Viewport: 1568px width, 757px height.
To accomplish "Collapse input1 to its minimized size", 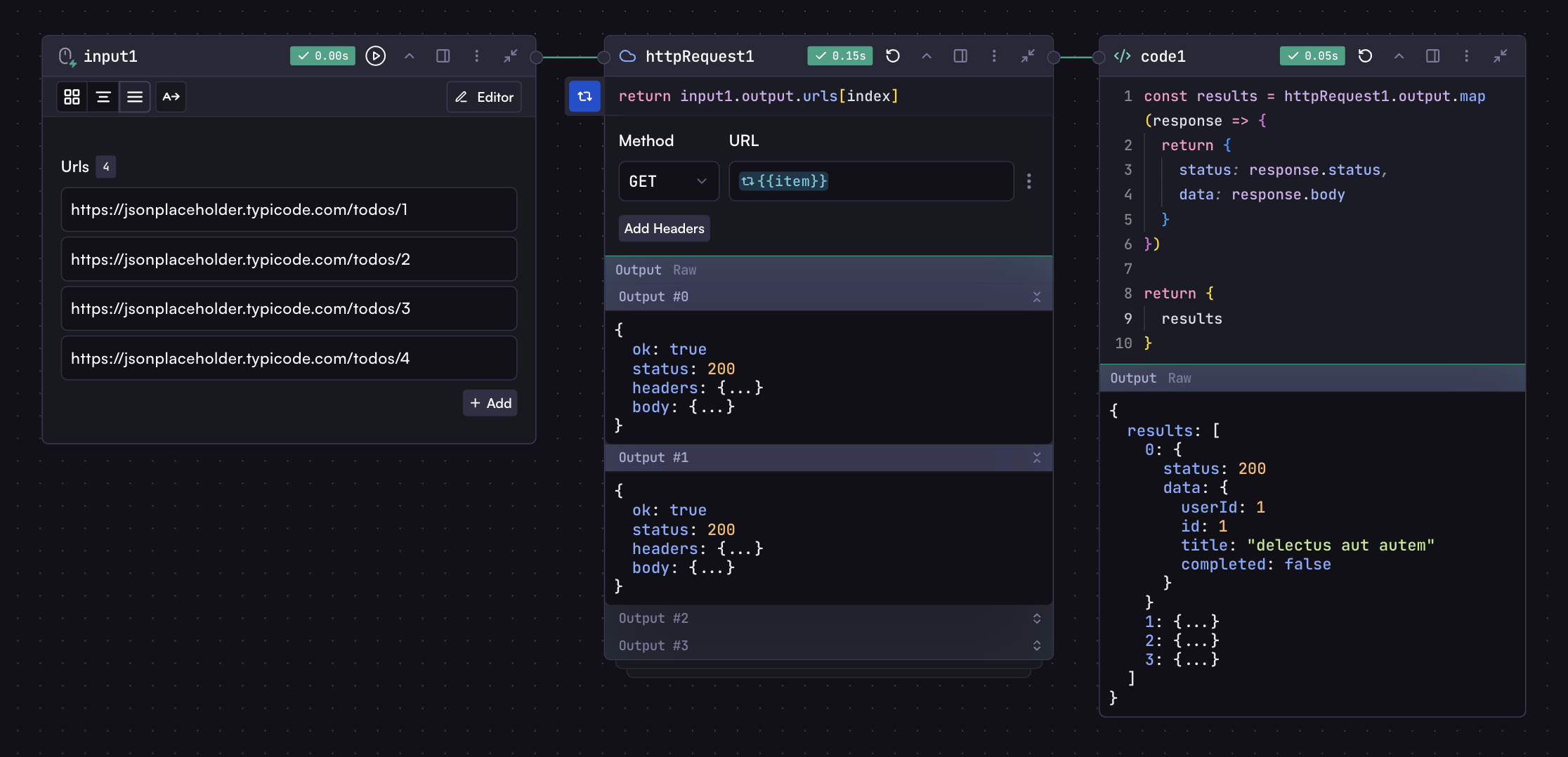I will click(511, 56).
